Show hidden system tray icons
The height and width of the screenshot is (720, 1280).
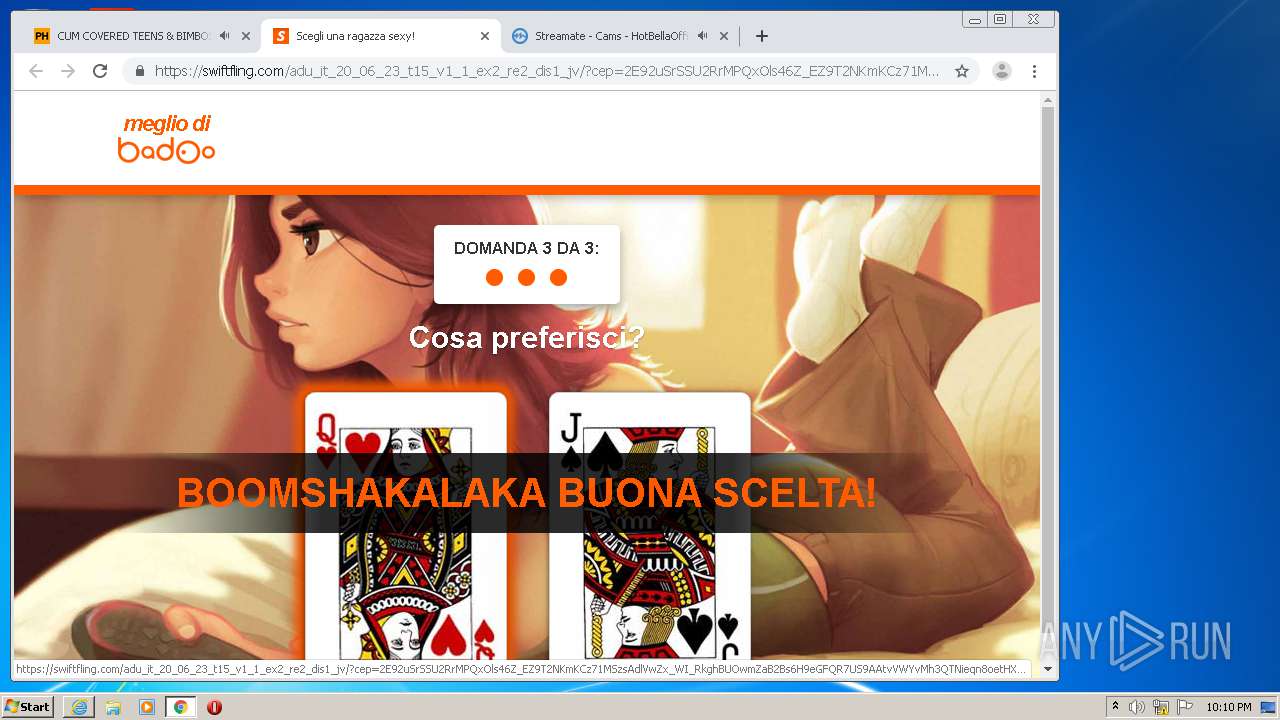[x=1115, y=707]
